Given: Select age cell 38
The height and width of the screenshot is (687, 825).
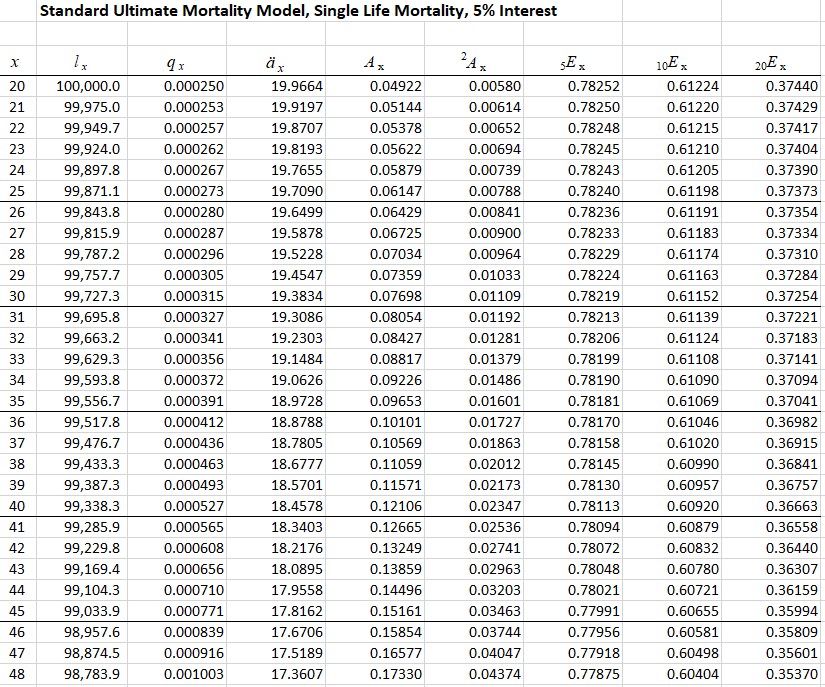Looking at the screenshot, I should point(17,464).
